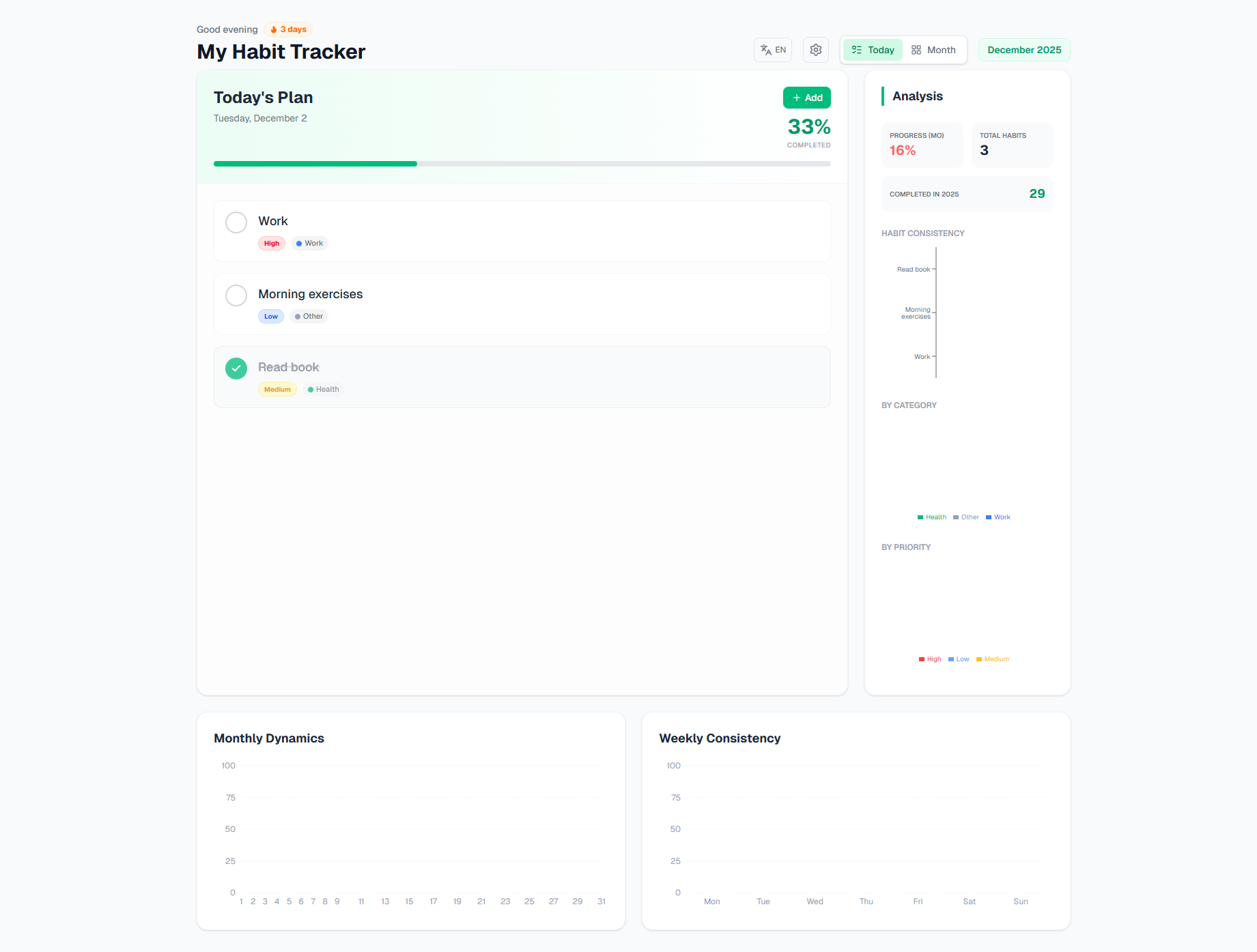Toggle Health in the category chart legend
1257x952 pixels.
pos(931,517)
